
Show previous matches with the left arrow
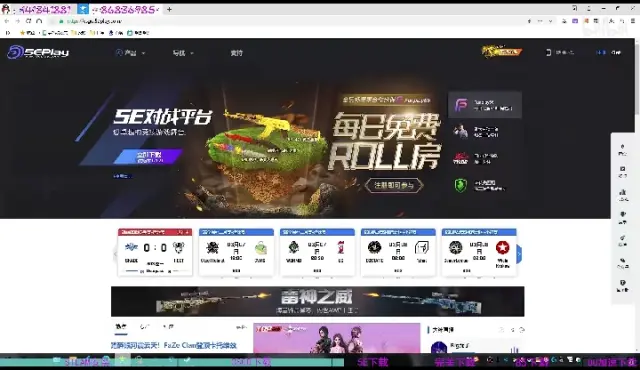pos(115,254)
